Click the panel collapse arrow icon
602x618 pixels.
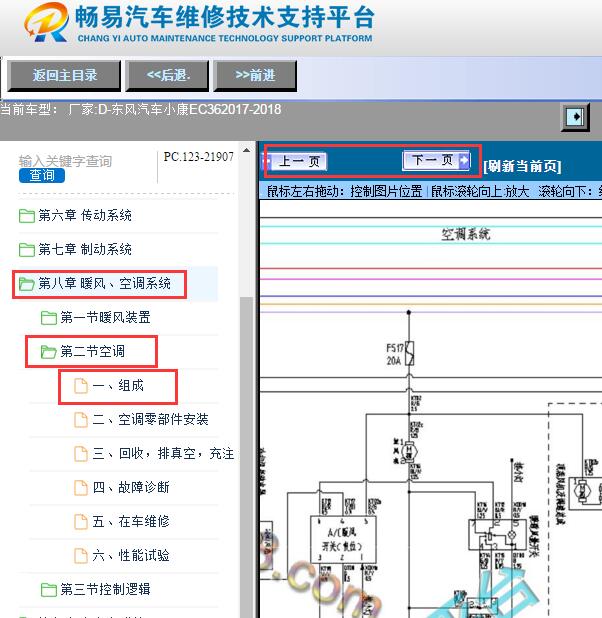point(575,117)
